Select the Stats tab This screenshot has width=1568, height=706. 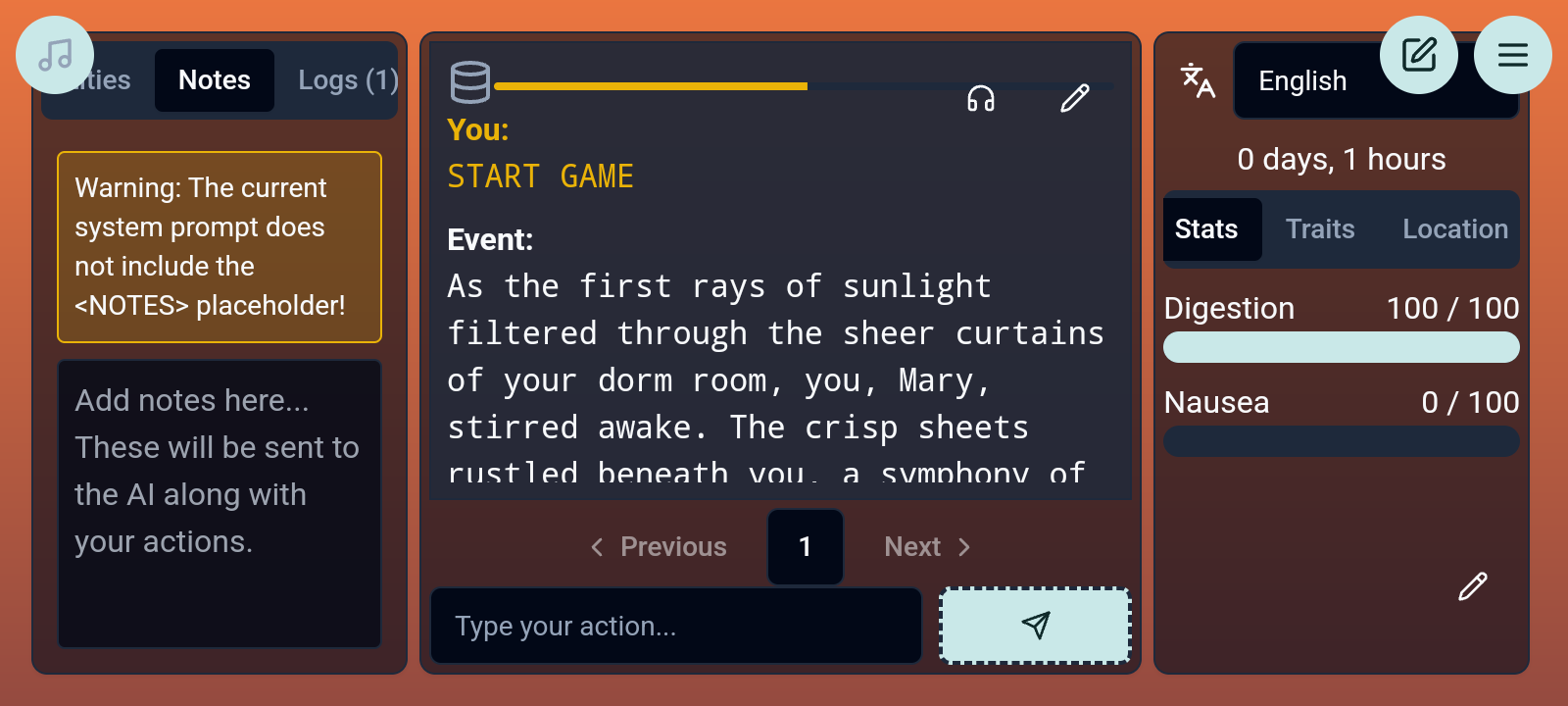tap(1205, 229)
